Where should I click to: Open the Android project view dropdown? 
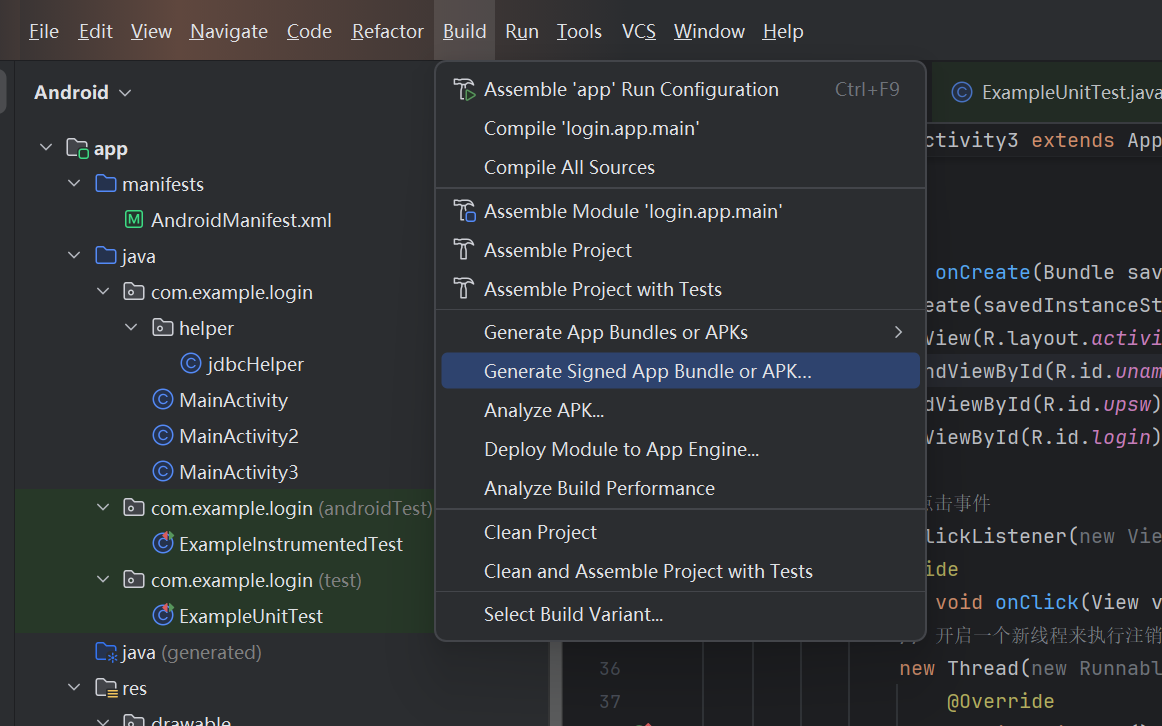(x=83, y=92)
